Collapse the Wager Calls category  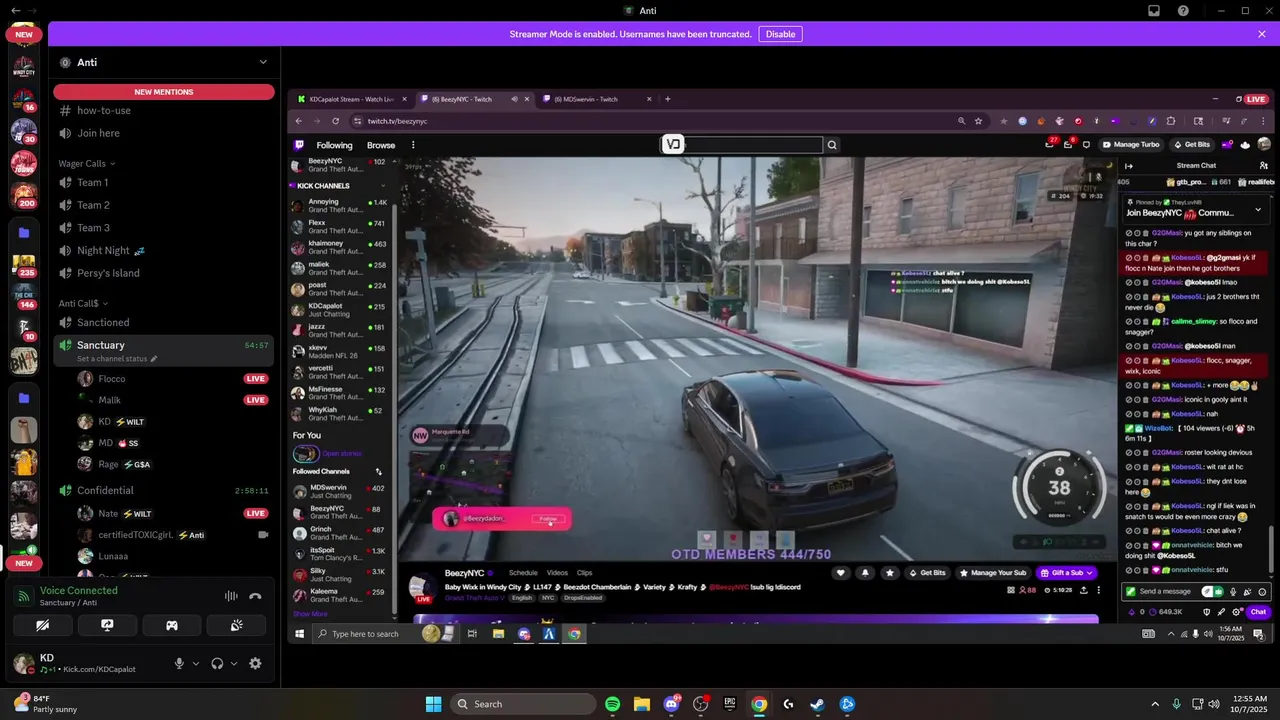pos(86,163)
